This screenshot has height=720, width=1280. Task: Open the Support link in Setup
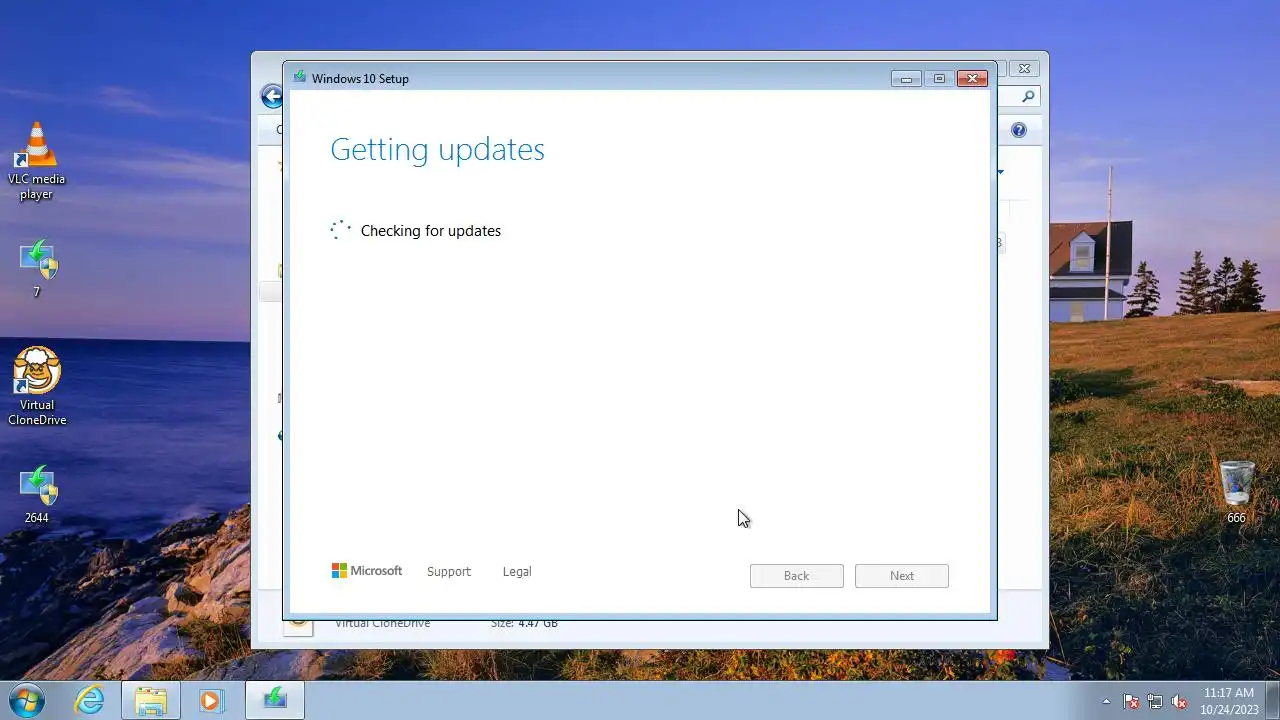(448, 572)
